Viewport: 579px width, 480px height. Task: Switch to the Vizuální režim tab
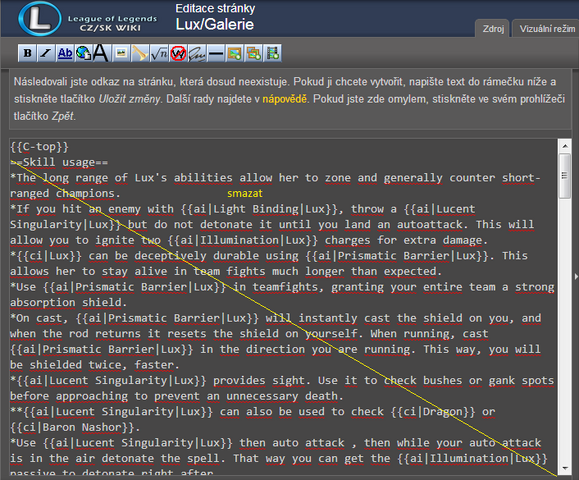coord(547,28)
